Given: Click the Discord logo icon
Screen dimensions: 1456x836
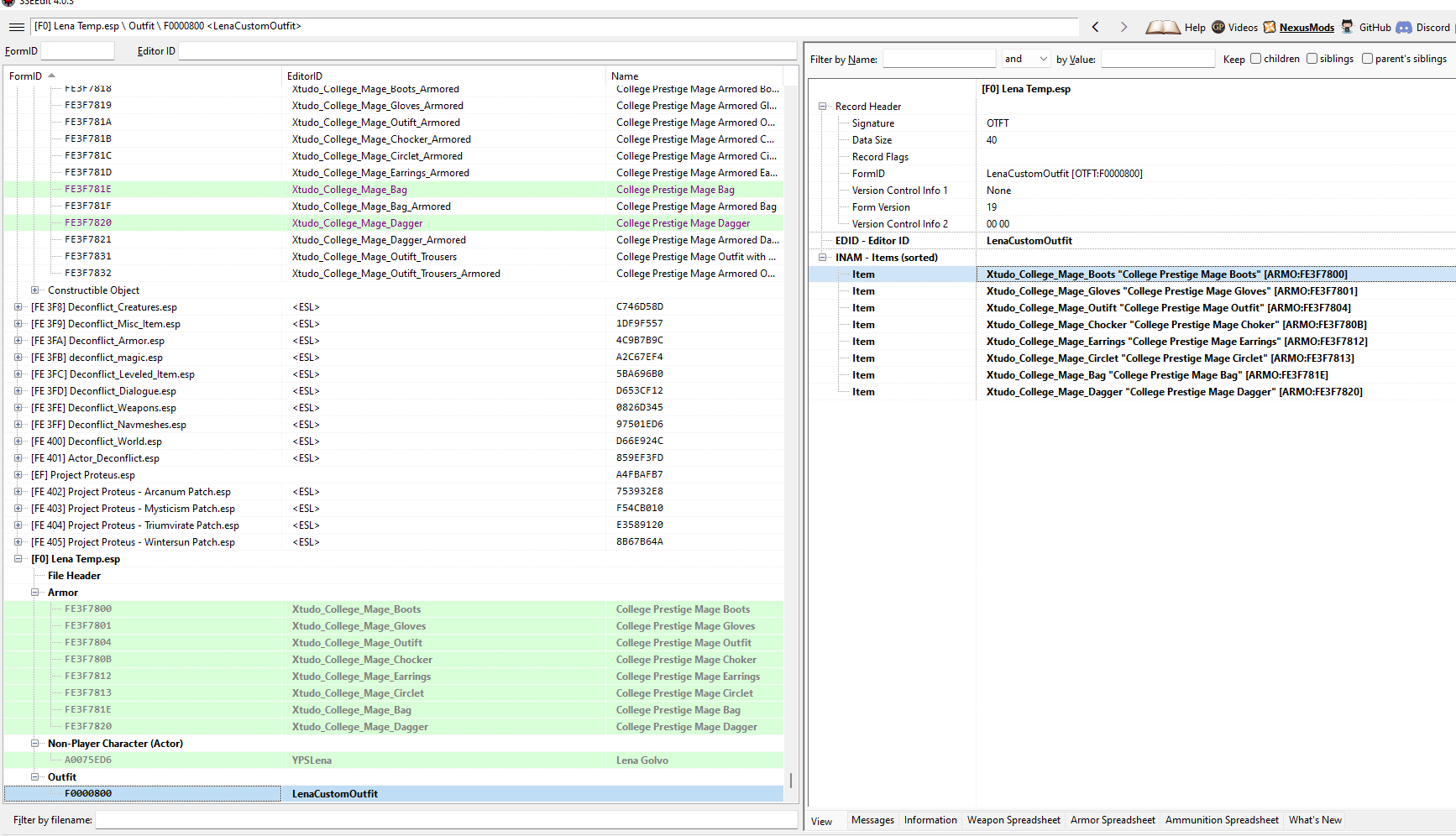Looking at the screenshot, I should point(1404,27).
